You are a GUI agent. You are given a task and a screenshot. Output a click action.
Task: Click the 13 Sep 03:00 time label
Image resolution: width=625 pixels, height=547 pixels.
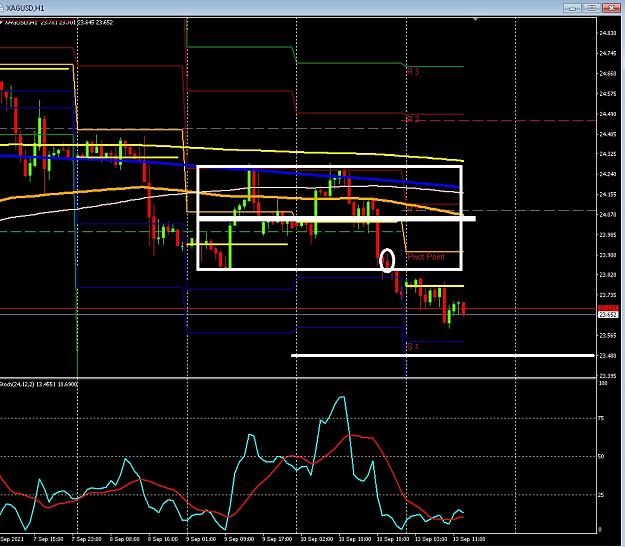tap(433, 539)
